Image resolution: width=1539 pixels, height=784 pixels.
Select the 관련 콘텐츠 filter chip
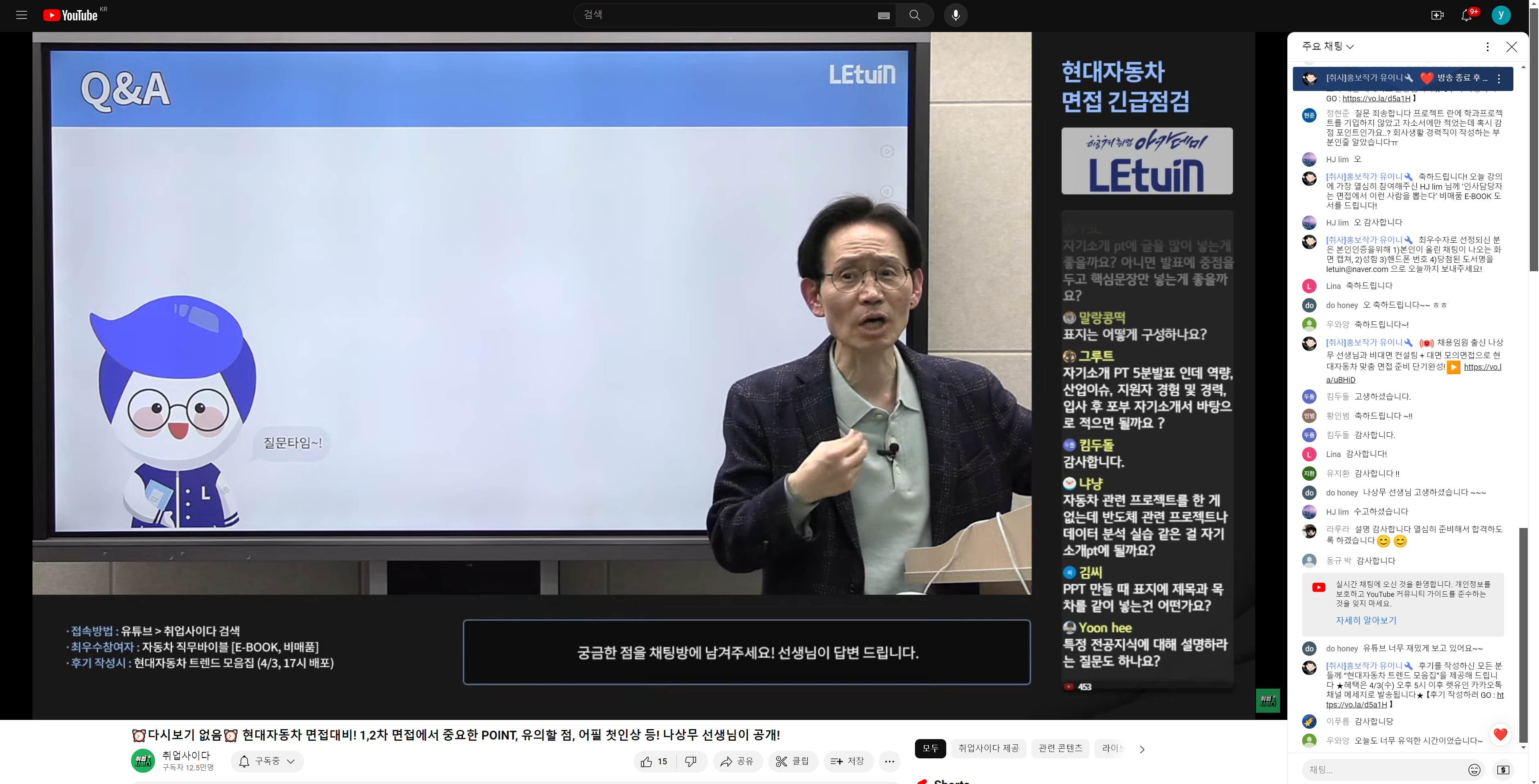(x=1060, y=748)
